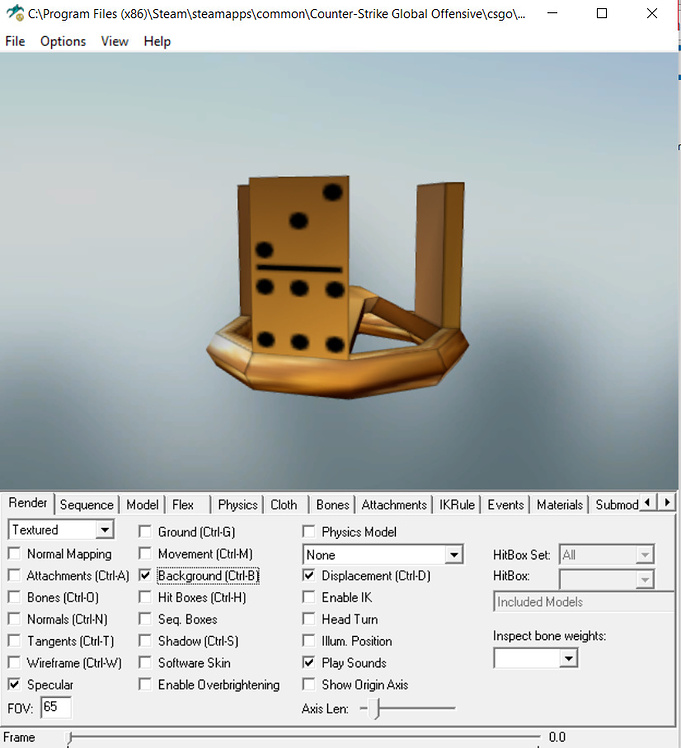Viewport: 681px width, 748px height.
Task: Switch to the Sequence tab
Action: tap(87, 505)
